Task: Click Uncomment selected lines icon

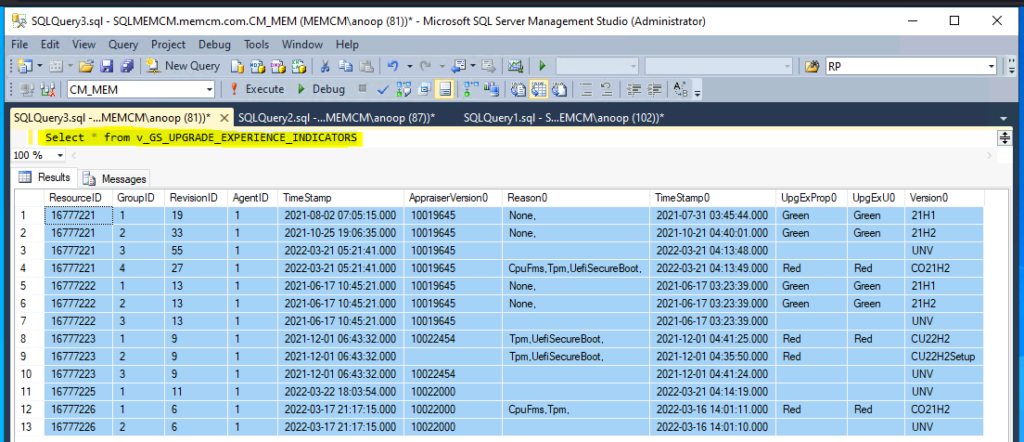Action: tap(607, 89)
